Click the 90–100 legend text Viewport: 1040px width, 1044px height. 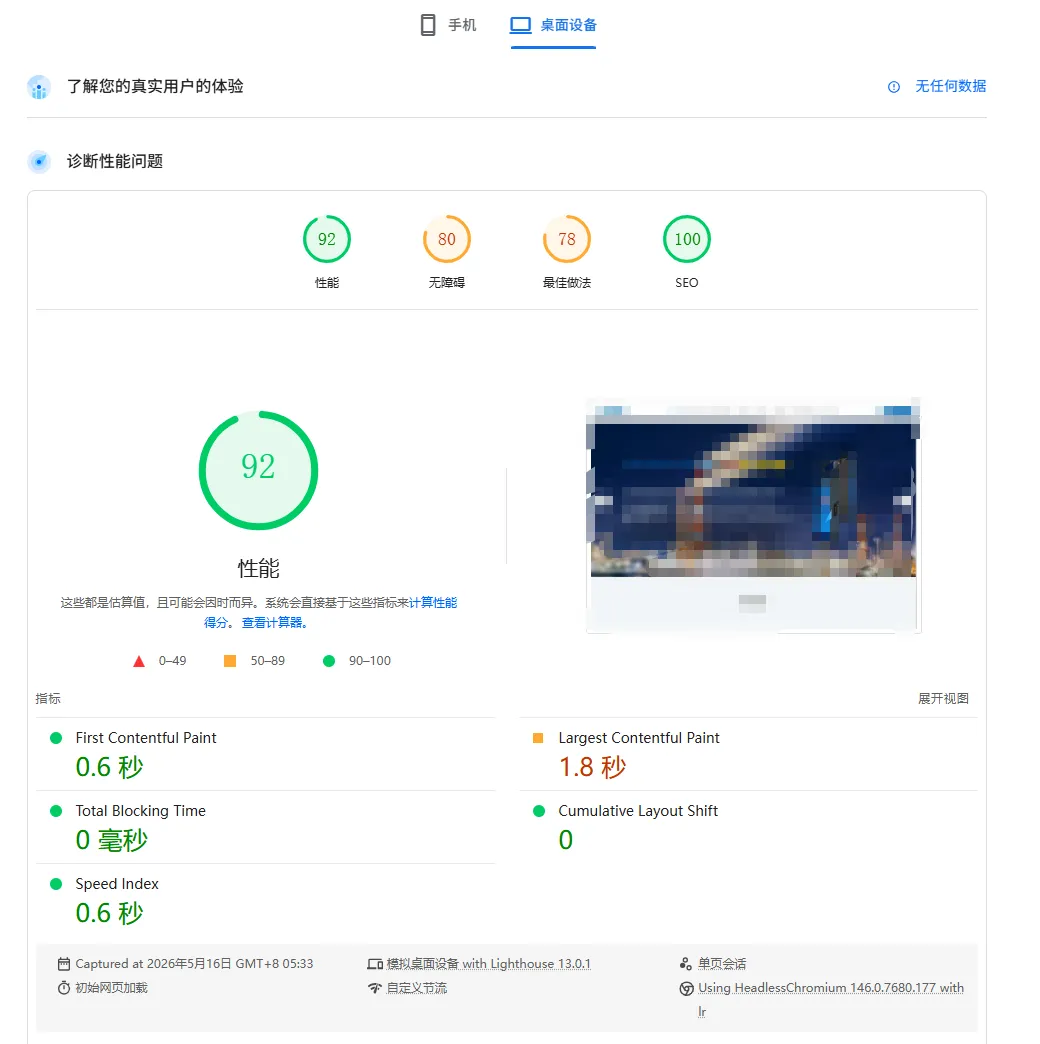pos(370,661)
